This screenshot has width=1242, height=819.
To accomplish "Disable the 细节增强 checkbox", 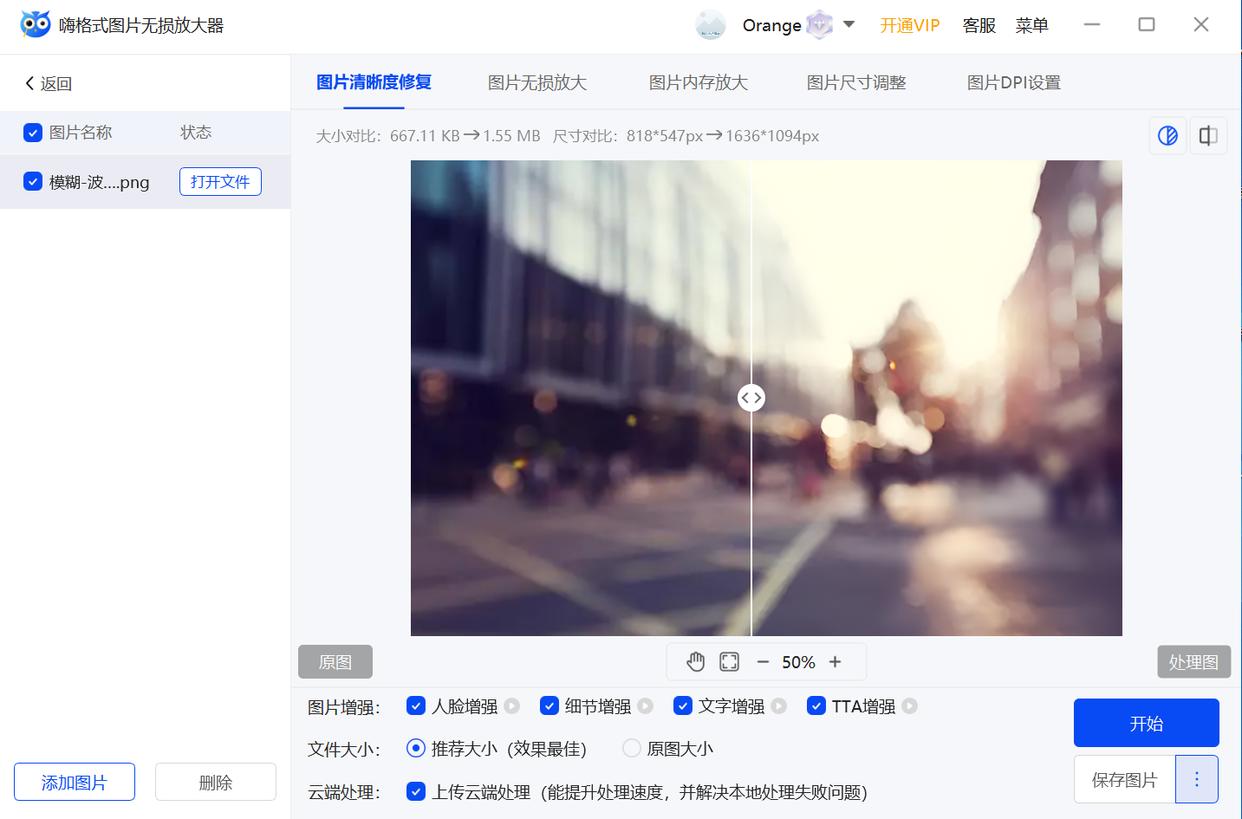I will 549,705.
